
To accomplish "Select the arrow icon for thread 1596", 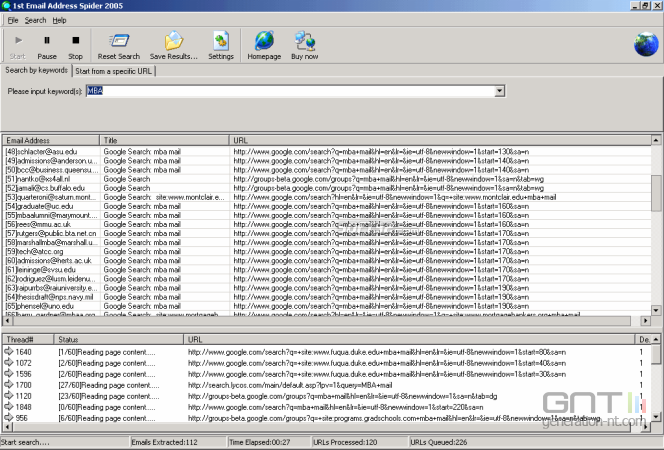I will (x=9, y=373).
